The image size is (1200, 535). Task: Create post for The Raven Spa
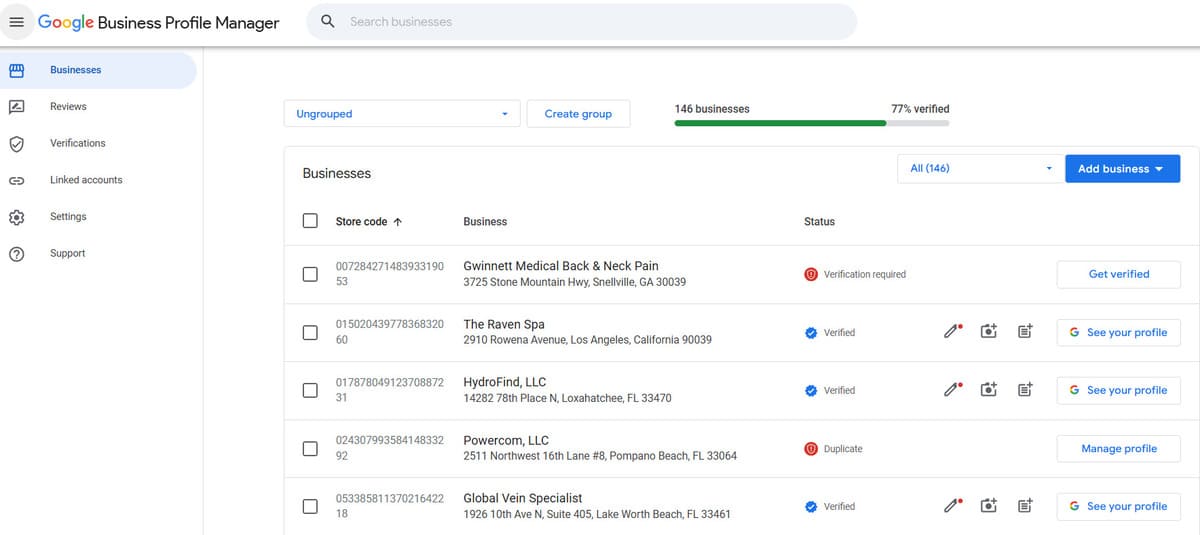[1025, 332]
